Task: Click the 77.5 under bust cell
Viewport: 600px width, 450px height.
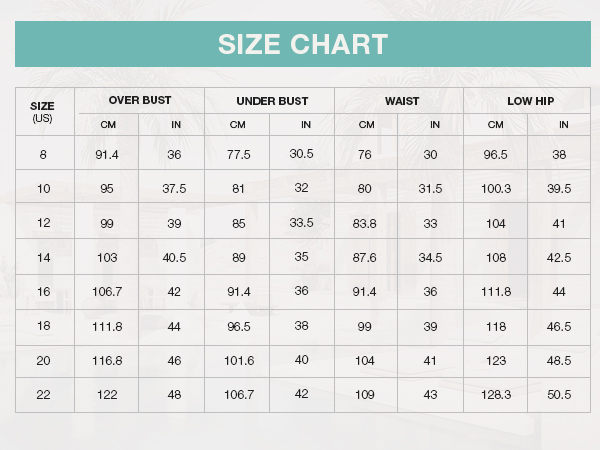Action: [x=238, y=155]
